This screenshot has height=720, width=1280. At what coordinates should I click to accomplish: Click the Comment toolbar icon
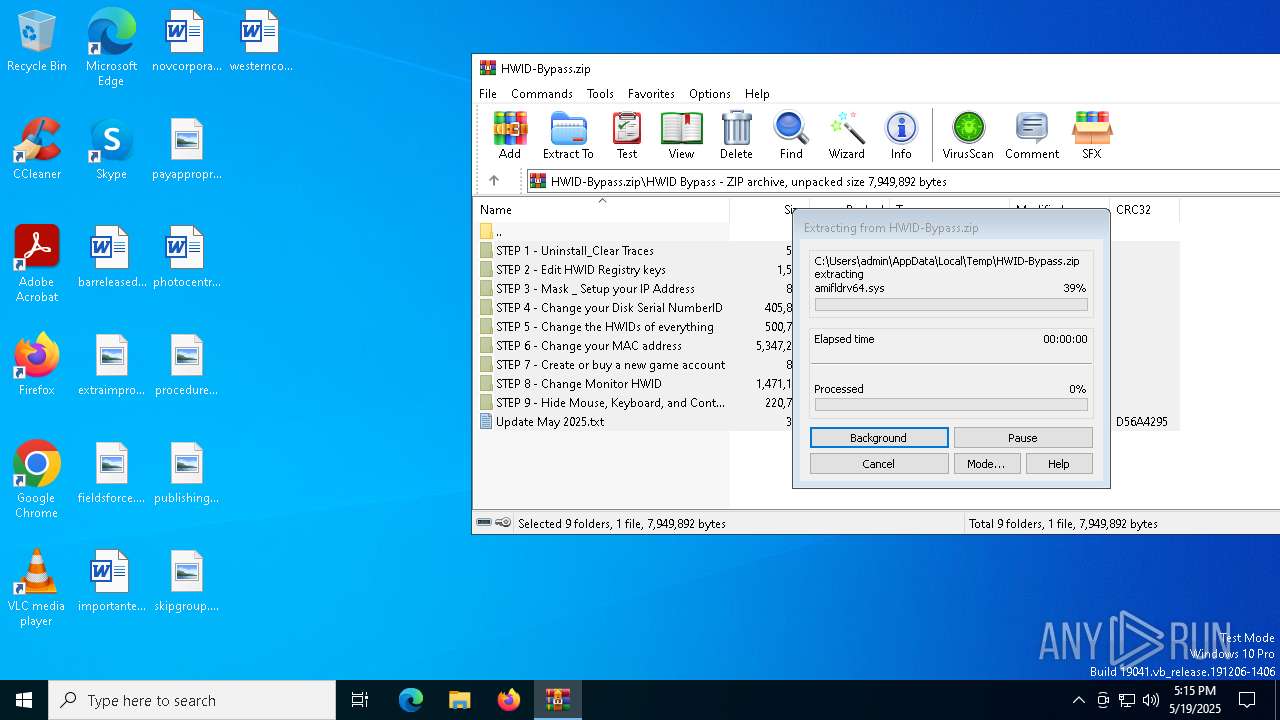[1032, 135]
